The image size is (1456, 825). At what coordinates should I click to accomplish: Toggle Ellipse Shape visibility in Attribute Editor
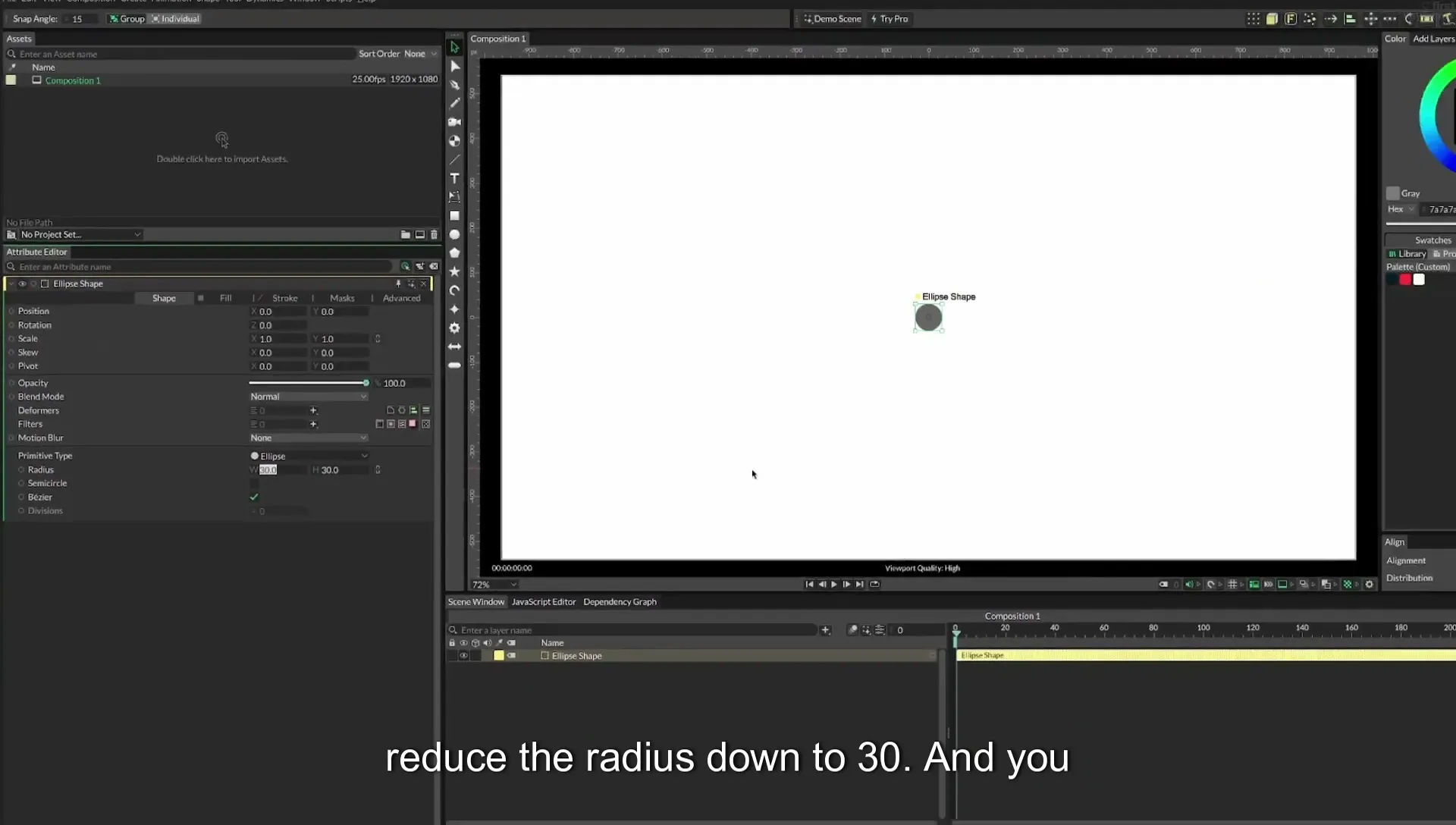point(22,284)
